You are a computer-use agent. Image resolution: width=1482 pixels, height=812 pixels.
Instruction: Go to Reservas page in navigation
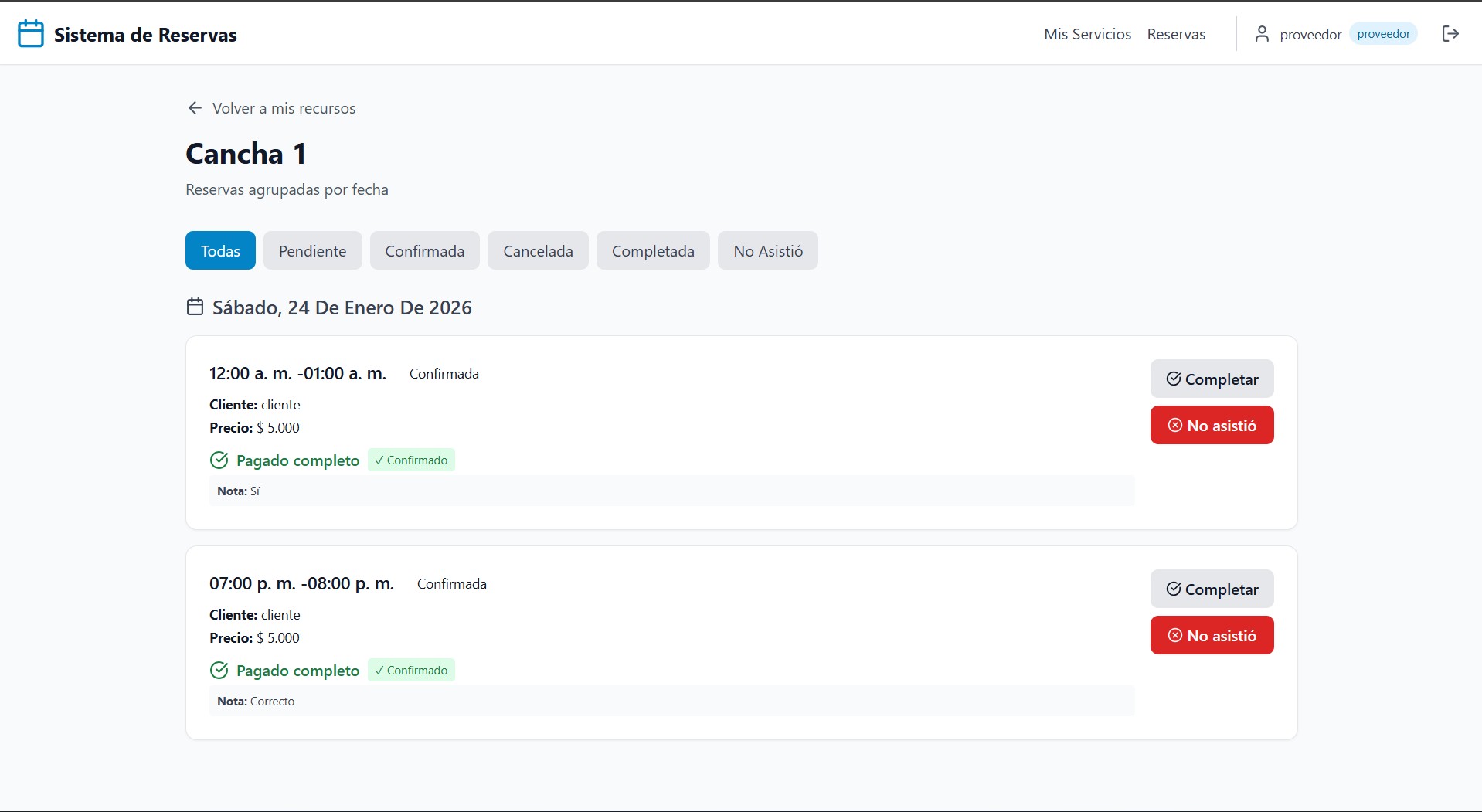tap(1176, 34)
